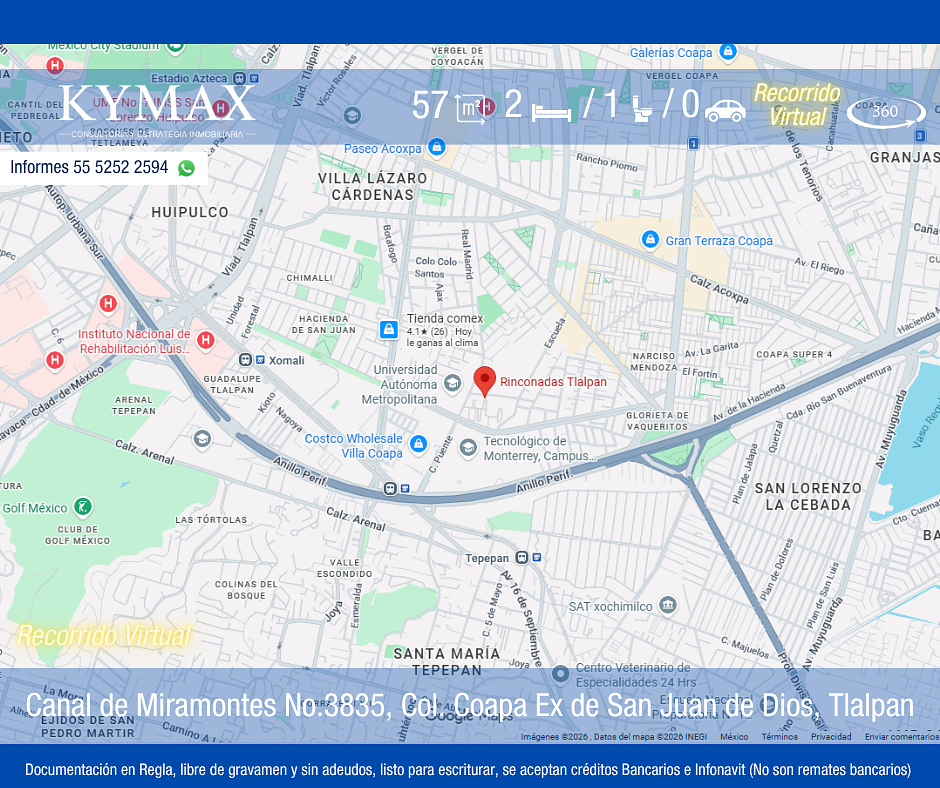Screen dimensions: 940x788
Task: Click the Paseo Acoxpa label
Action: pos(382,149)
